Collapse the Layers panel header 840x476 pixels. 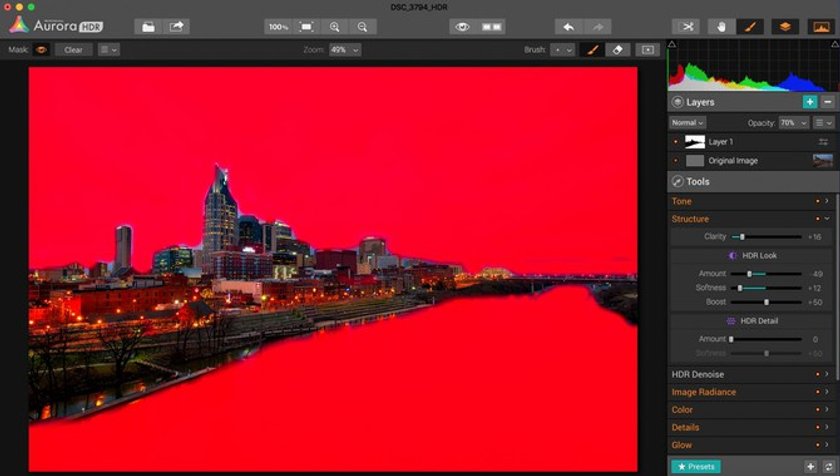[x=753, y=102]
